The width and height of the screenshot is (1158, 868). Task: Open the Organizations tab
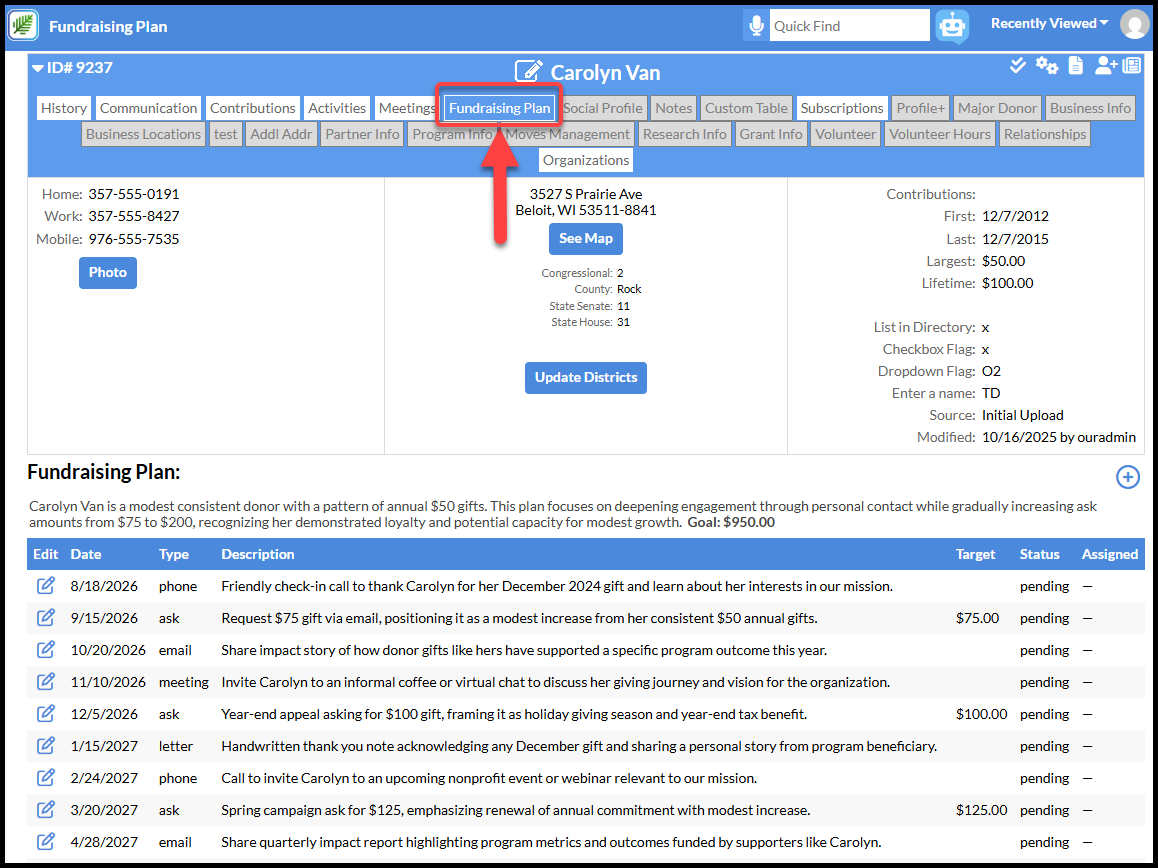(x=586, y=160)
